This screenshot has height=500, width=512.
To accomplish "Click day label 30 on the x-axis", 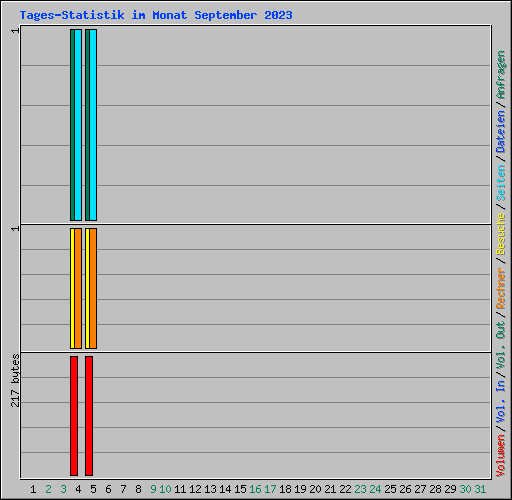I will click(x=465, y=489).
